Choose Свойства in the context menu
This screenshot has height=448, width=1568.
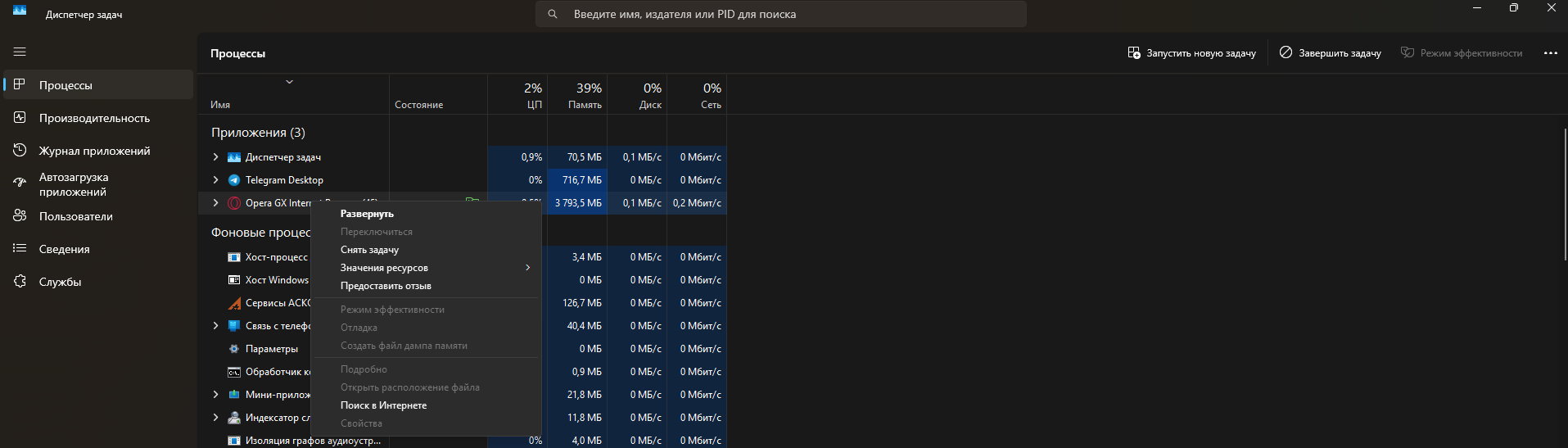[427, 423]
